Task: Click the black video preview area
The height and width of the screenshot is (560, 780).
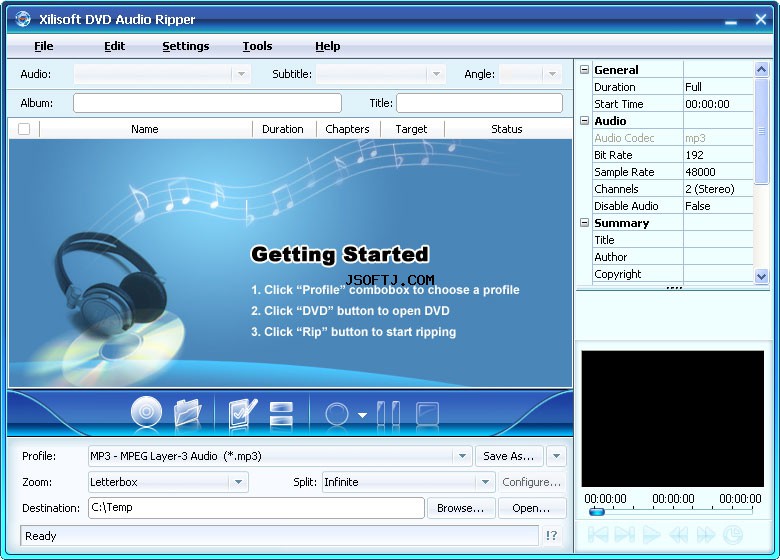Action: tap(673, 419)
